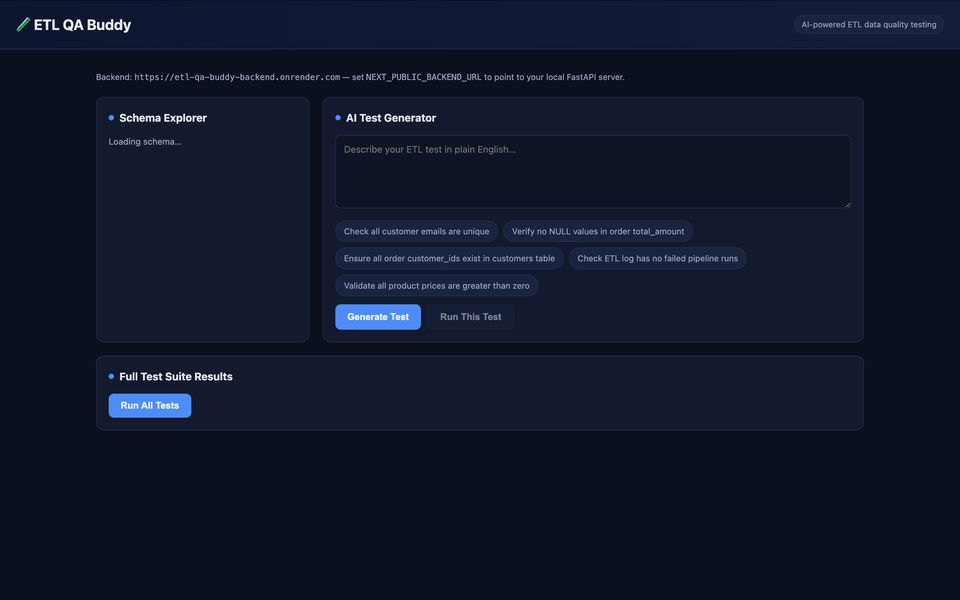The width and height of the screenshot is (960, 600).
Task: Click the ETL QA Buddy title
Action: tap(82, 24)
